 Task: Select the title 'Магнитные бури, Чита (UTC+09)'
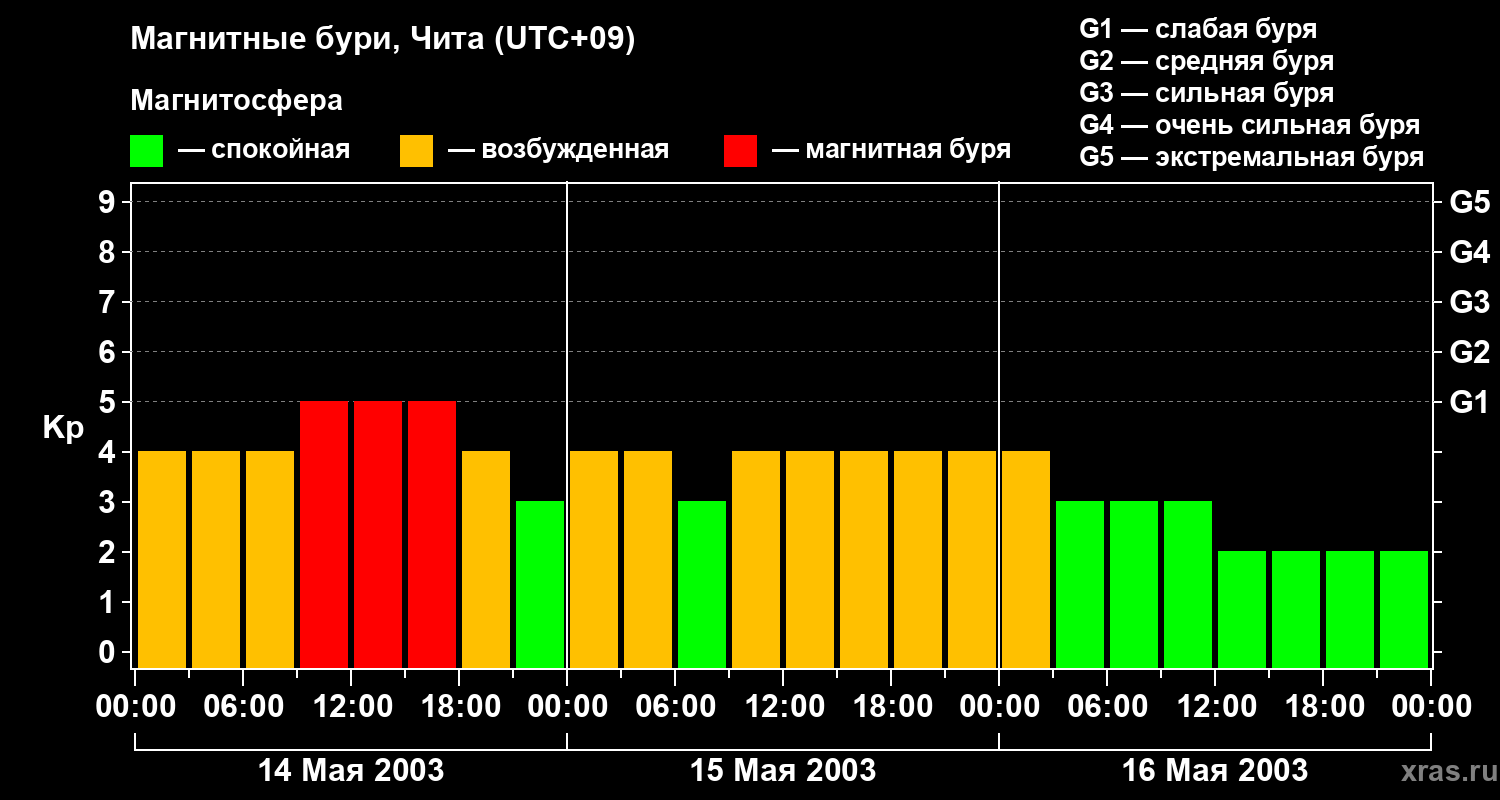pos(383,40)
